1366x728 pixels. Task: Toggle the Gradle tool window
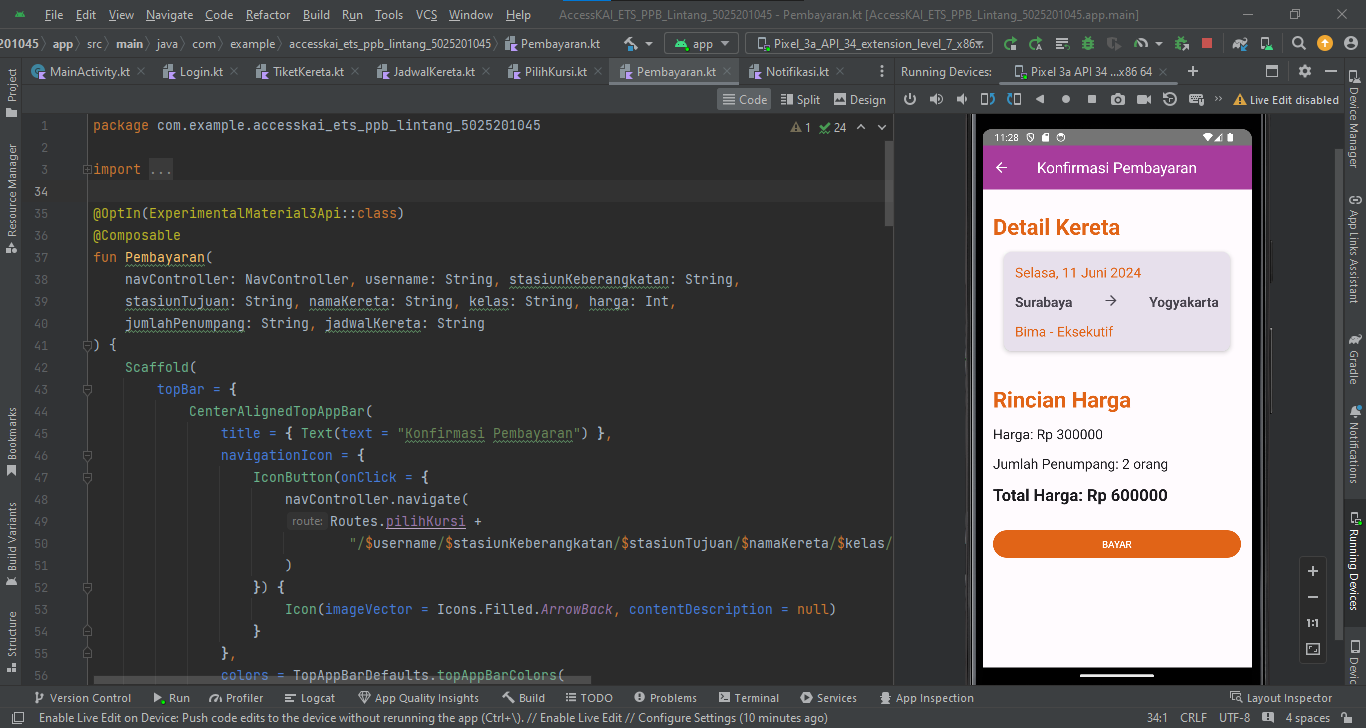coord(1355,358)
